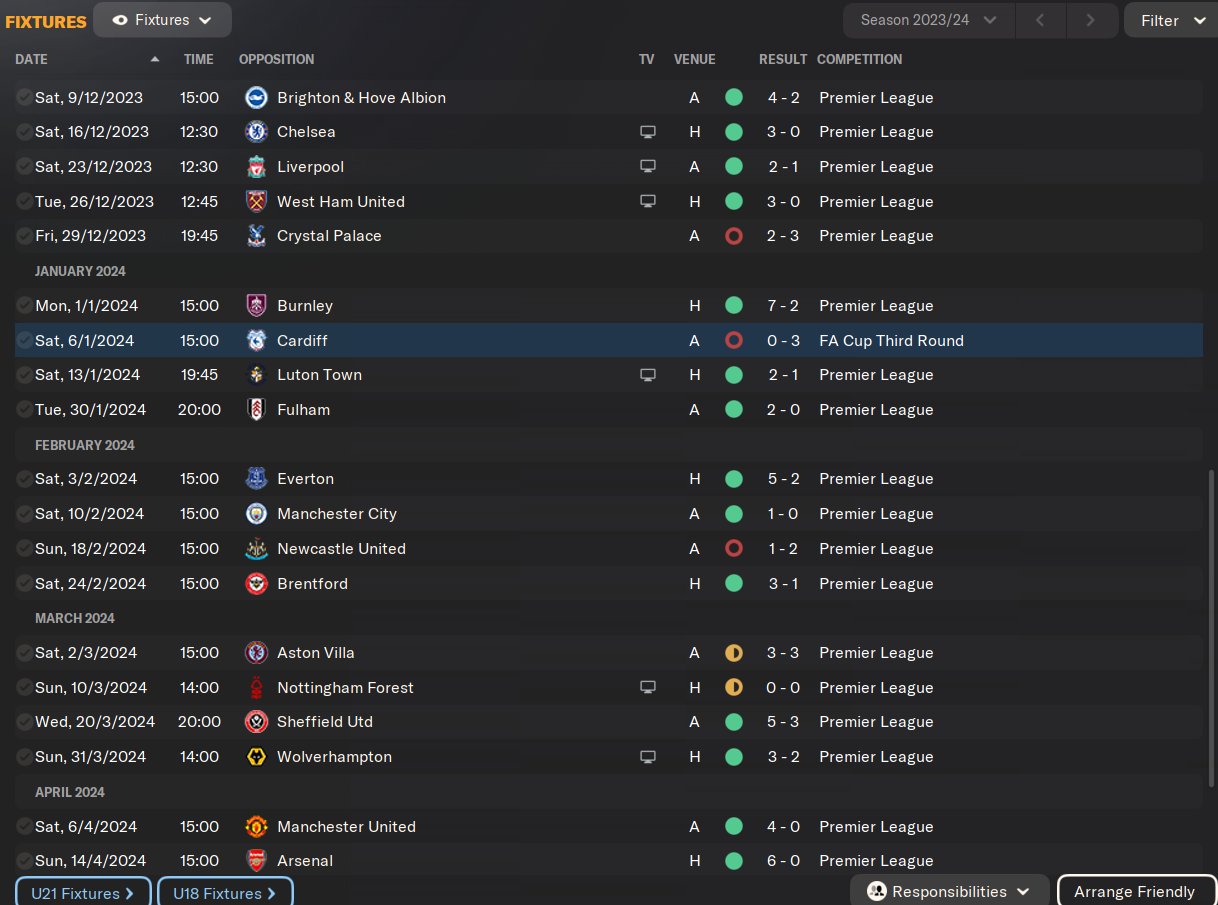The height and width of the screenshot is (905, 1218).
Task: Click the Liverpool club crest icon
Action: point(256,167)
